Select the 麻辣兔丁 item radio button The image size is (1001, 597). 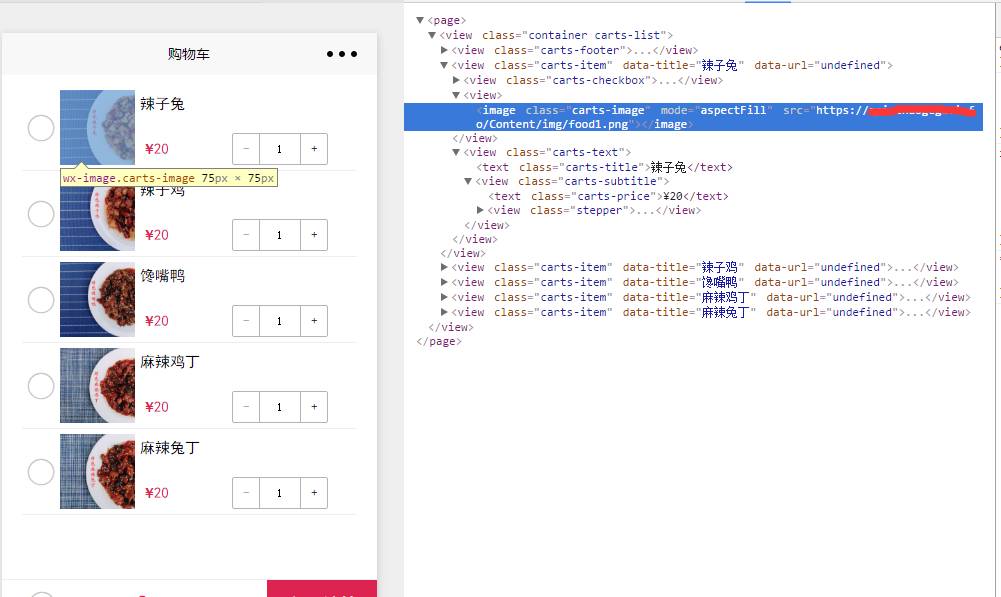41,472
